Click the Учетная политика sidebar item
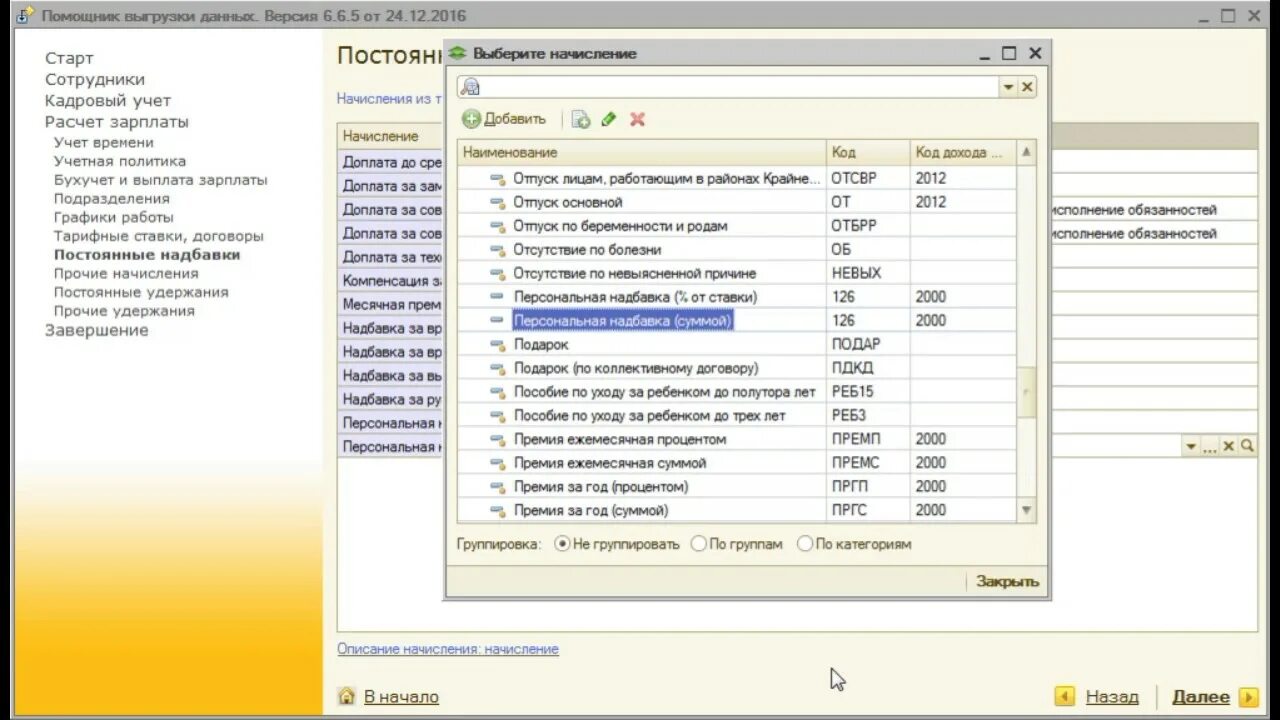1280x720 pixels. point(120,161)
